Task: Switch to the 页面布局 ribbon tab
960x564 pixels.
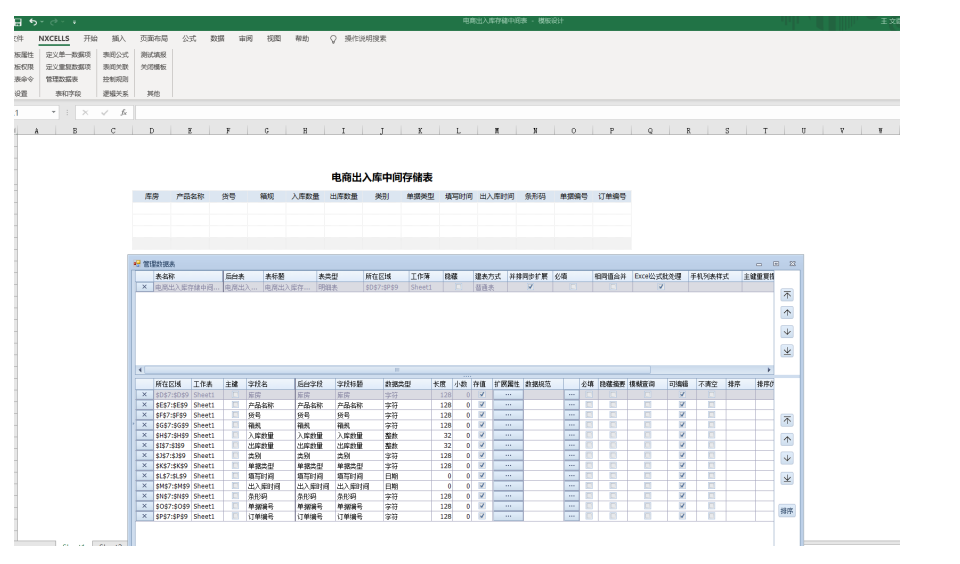Action: coord(154,38)
